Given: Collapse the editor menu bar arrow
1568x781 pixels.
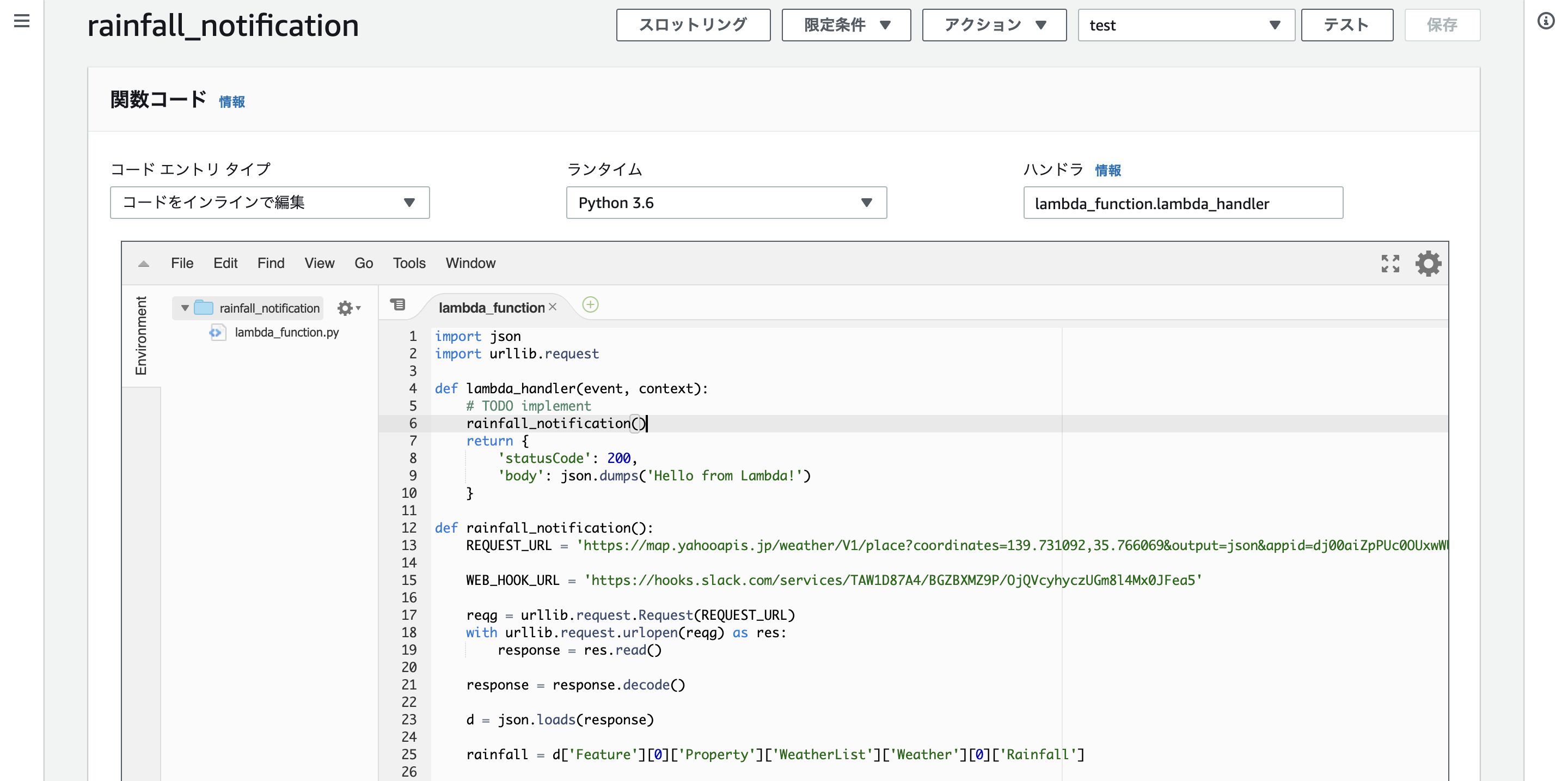Looking at the screenshot, I should click(x=144, y=264).
